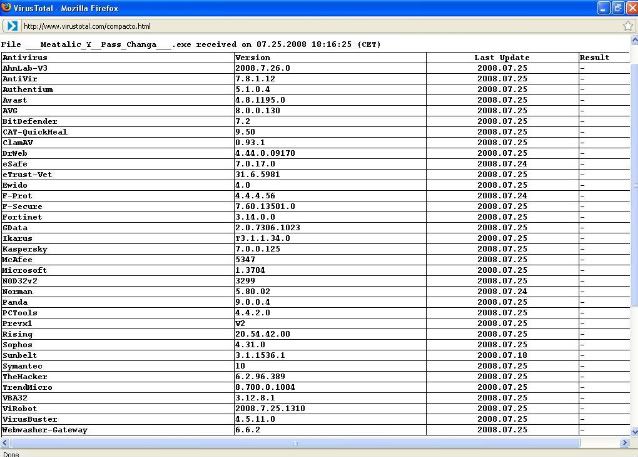
Task: Select the Sunbelt antivirus name
Action: pyautogui.click(x=20, y=355)
